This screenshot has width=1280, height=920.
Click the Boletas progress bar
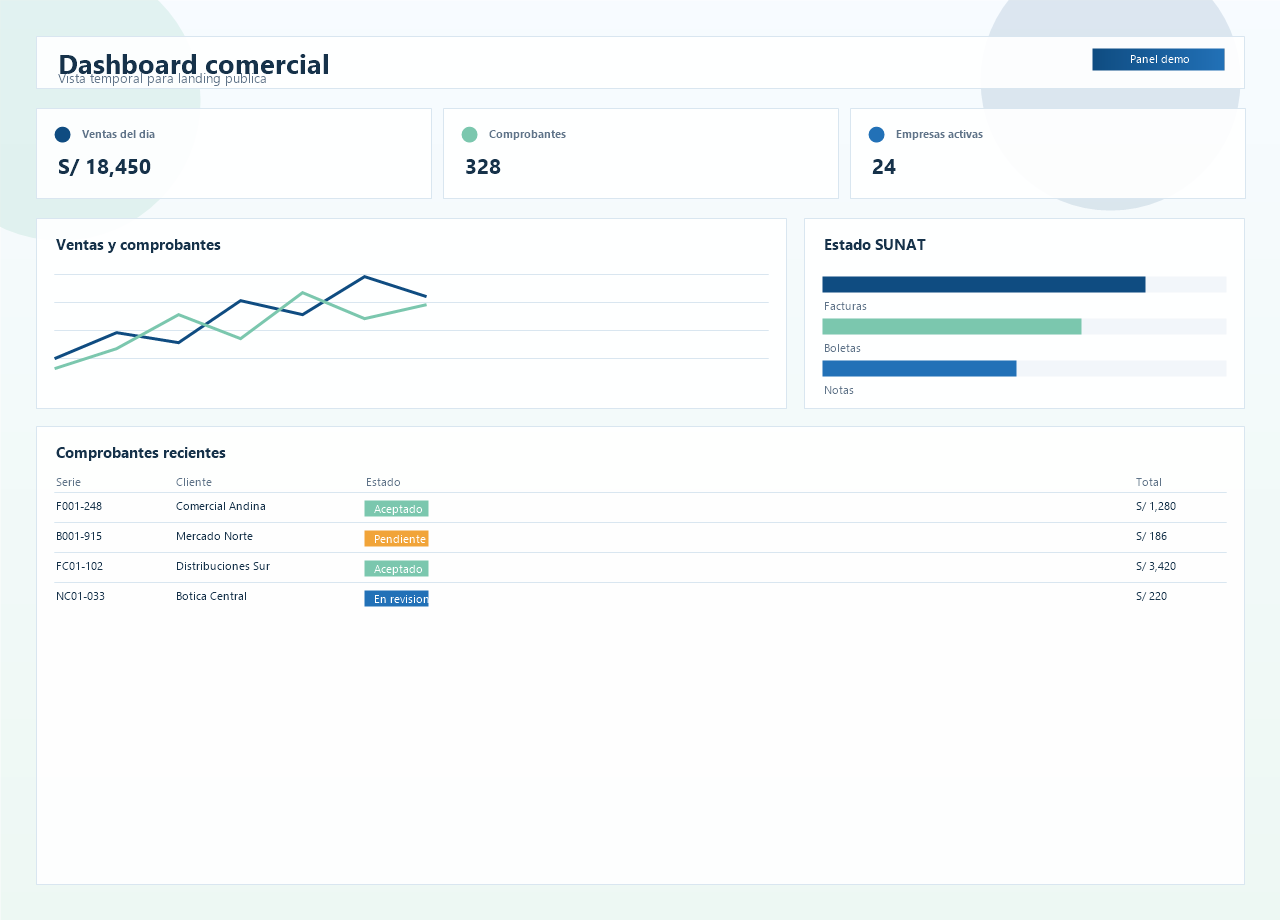point(1024,327)
